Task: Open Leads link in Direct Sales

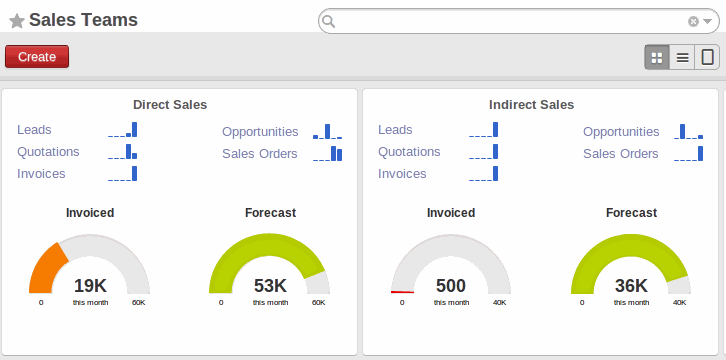Action: [x=34, y=130]
